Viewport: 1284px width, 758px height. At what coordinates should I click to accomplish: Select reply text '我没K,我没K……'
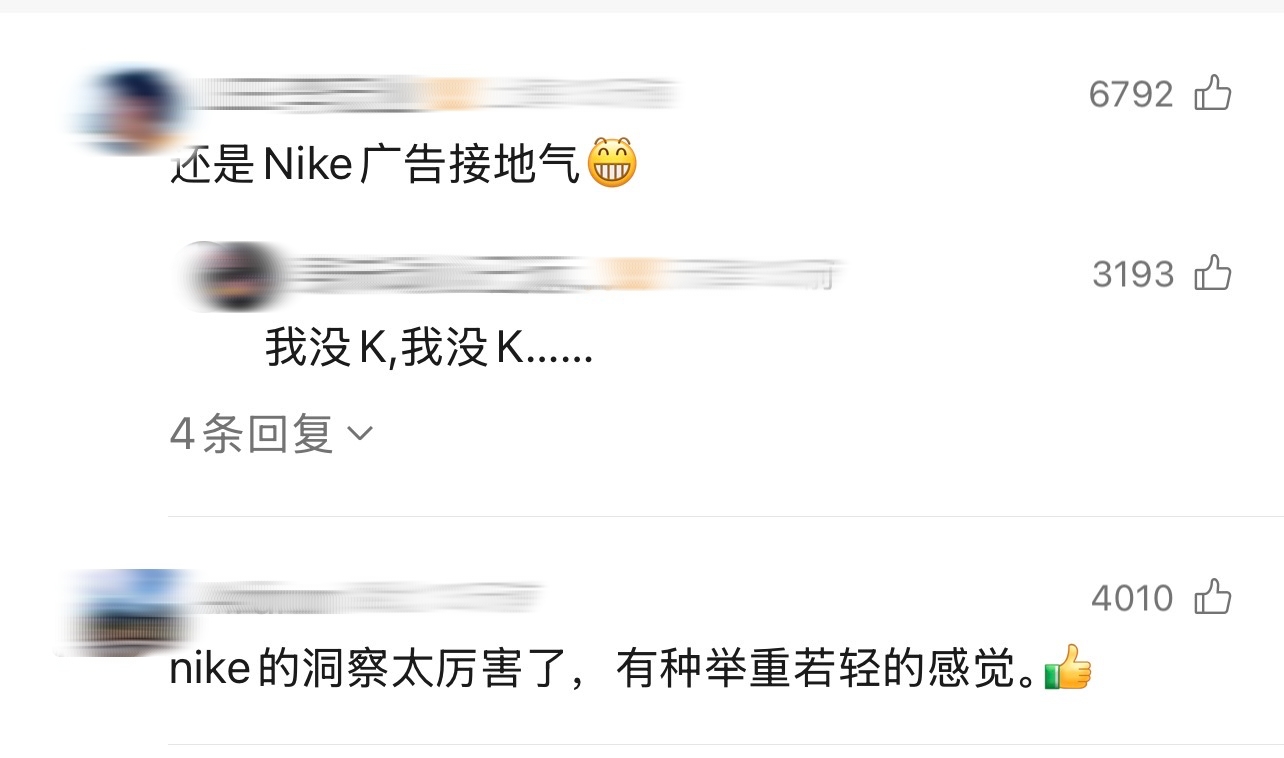pyautogui.click(x=429, y=349)
